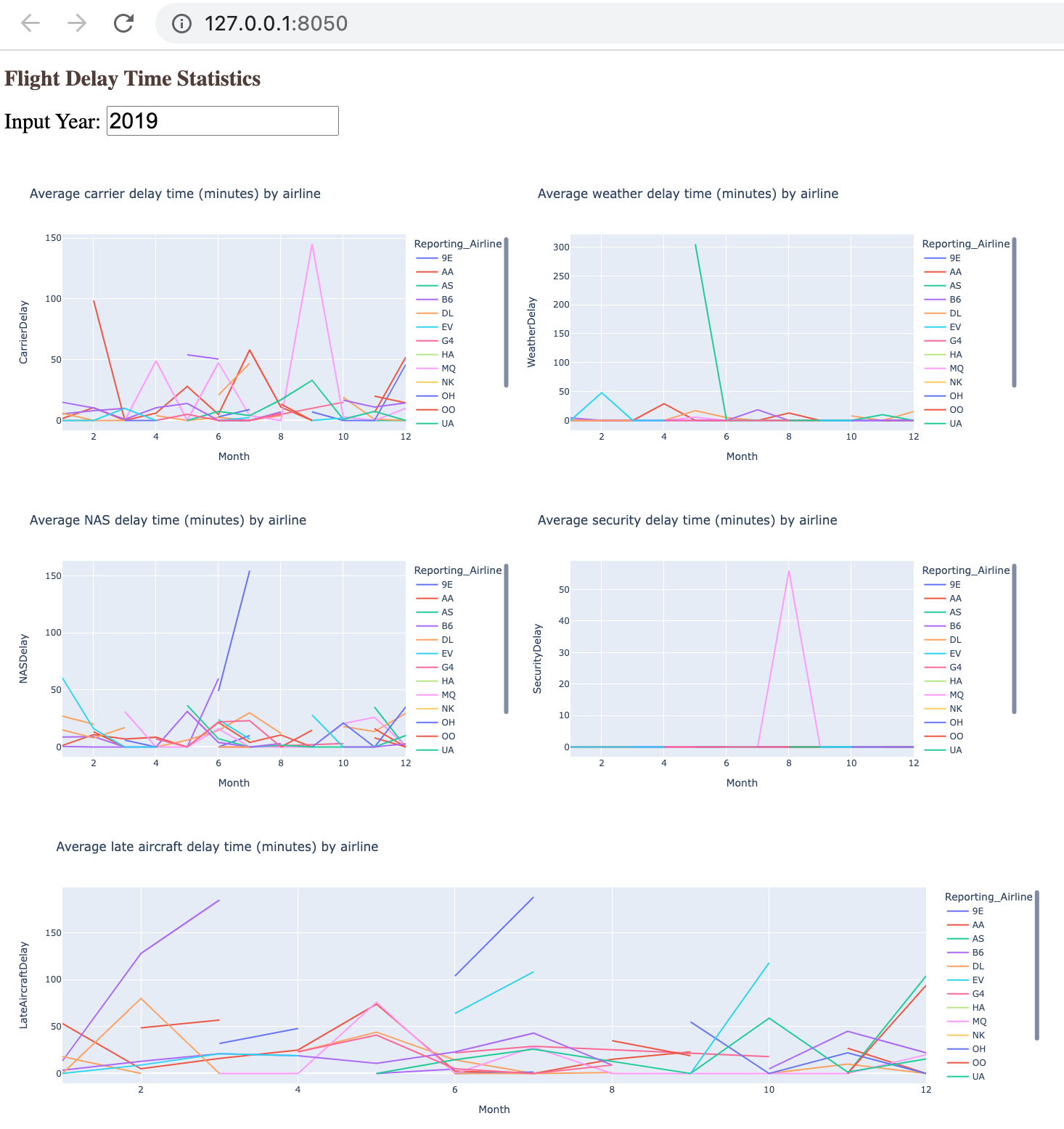The width and height of the screenshot is (1064, 1129).
Task: Hide B6 in the late aircraft delay legend
Action: 978,951
